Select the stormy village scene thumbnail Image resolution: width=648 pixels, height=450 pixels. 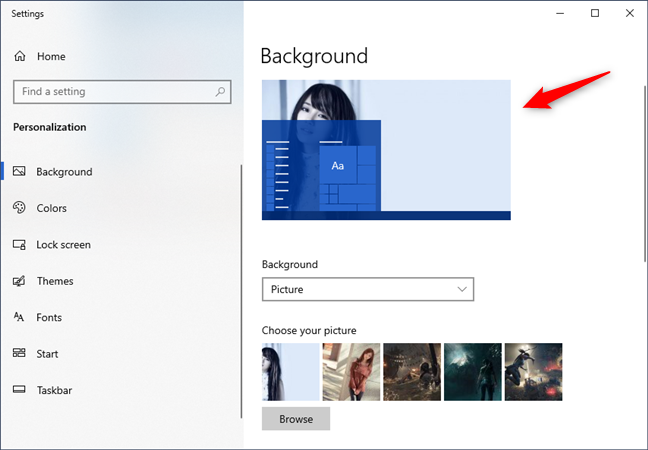click(412, 372)
